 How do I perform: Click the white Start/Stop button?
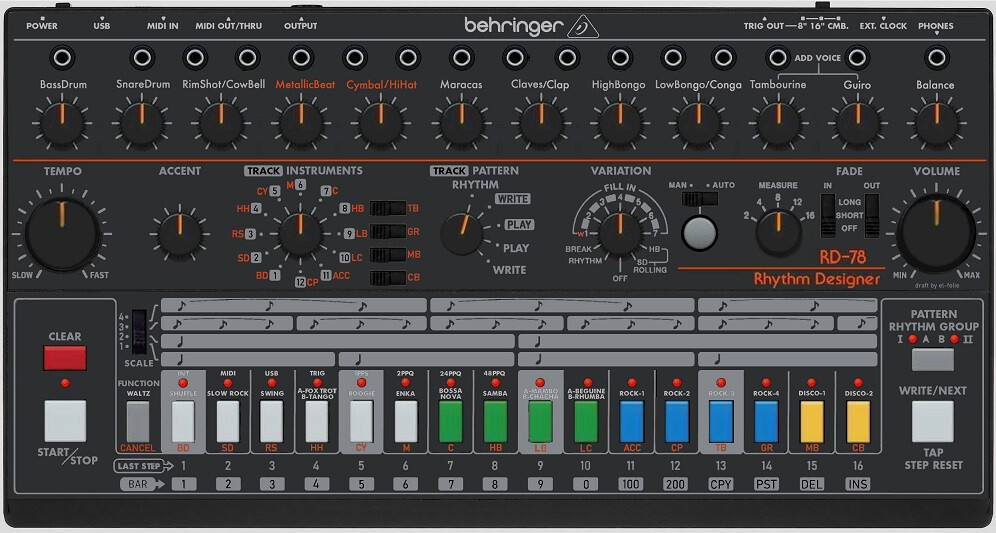pos(65,421)
